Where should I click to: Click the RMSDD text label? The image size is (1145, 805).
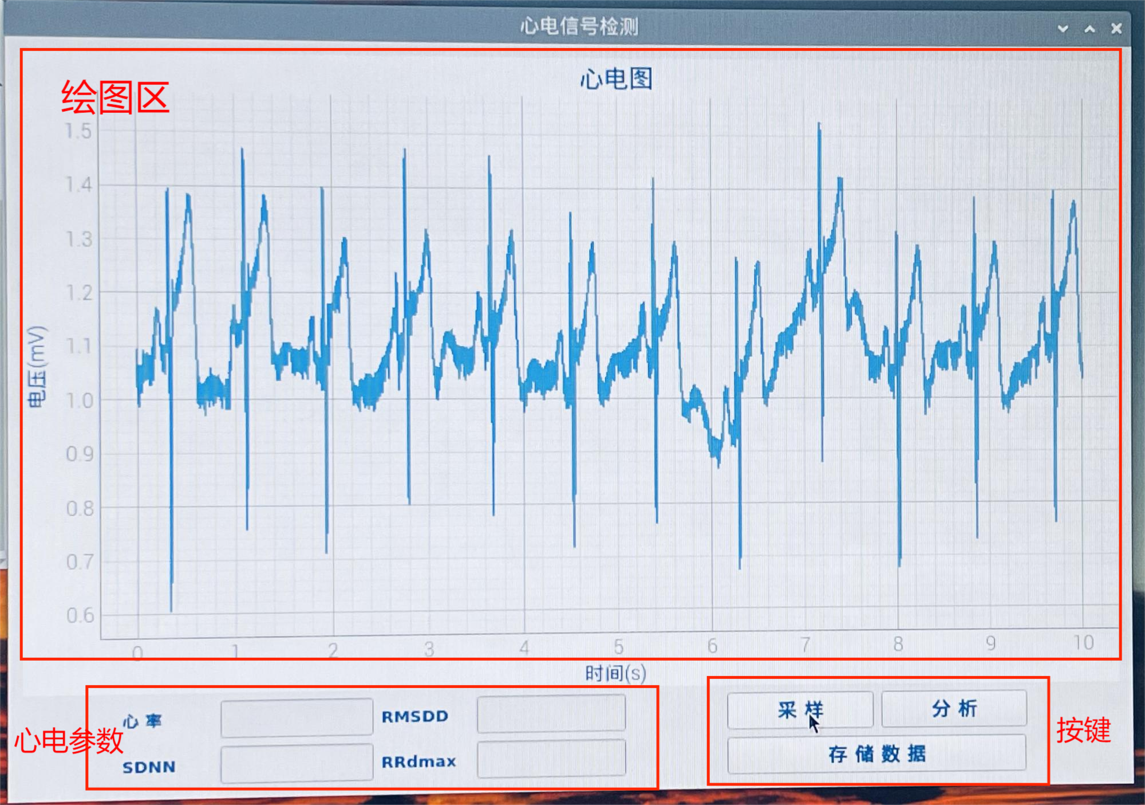[415, 716]
